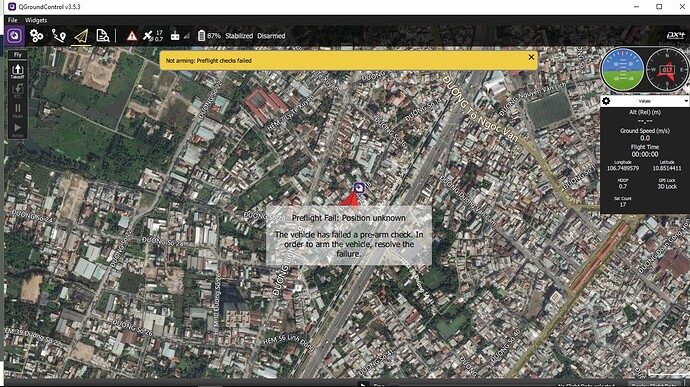This screenshot has width=690, height=387.
Task: Click the Fly label above tool strip
Action: coord(18,55)
